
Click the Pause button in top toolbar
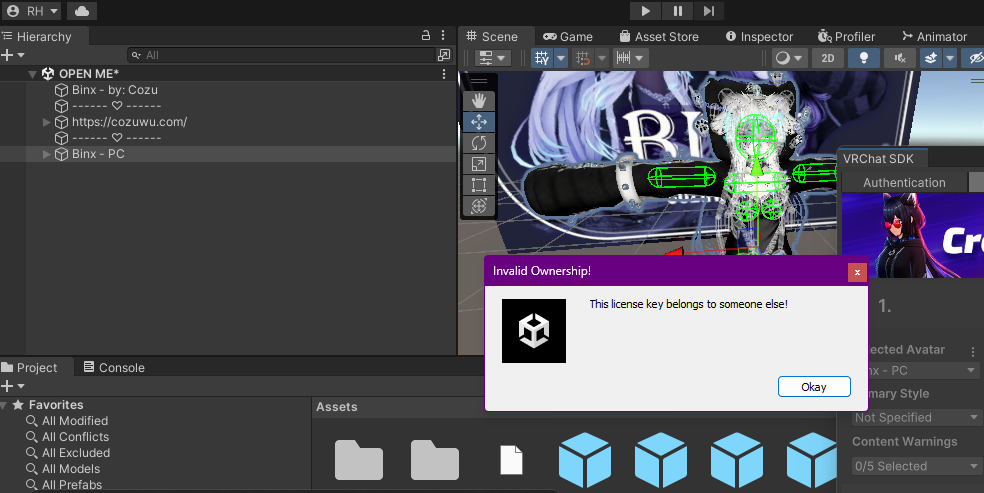678,11
